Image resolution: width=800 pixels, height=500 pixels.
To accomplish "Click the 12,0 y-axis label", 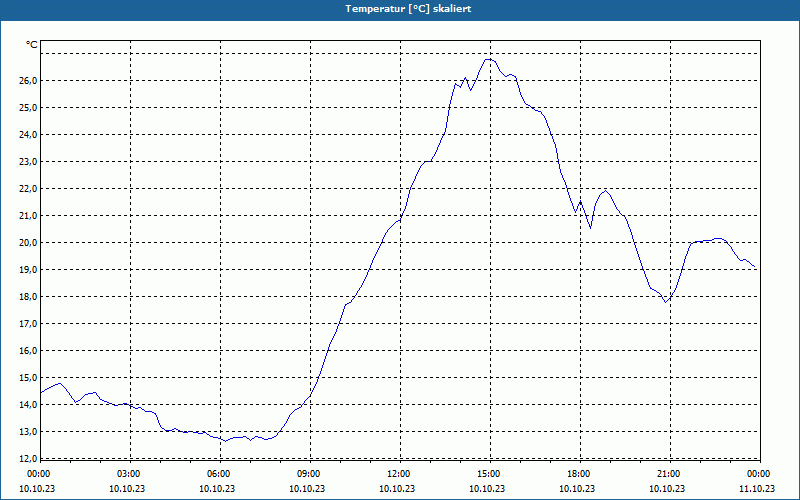I will [x=28, y=458].
